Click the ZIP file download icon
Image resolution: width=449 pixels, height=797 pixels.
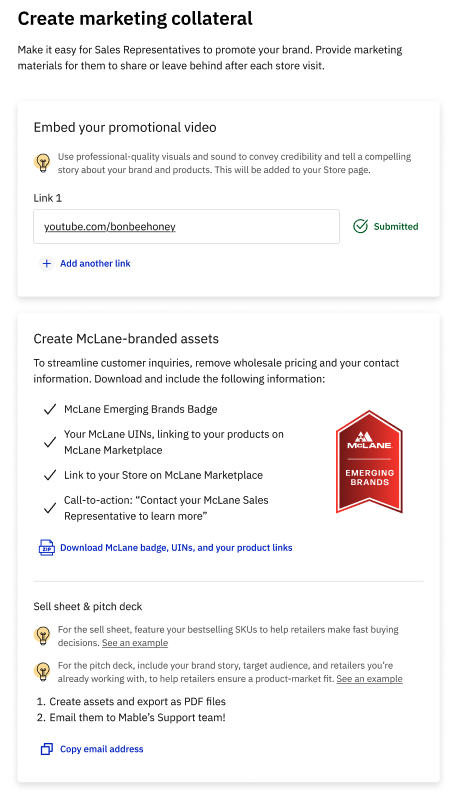pyautogui.click(x=47, y=547)
